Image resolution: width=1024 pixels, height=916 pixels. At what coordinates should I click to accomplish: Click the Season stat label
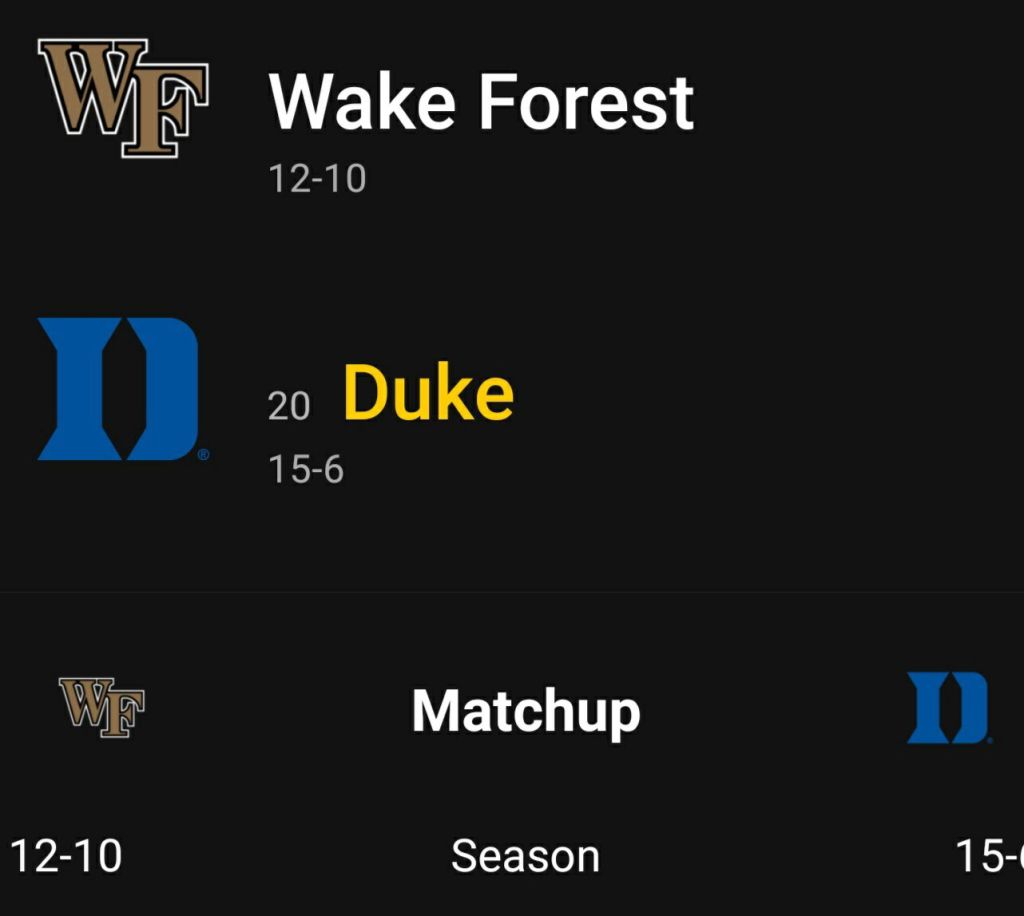point(525,857)
